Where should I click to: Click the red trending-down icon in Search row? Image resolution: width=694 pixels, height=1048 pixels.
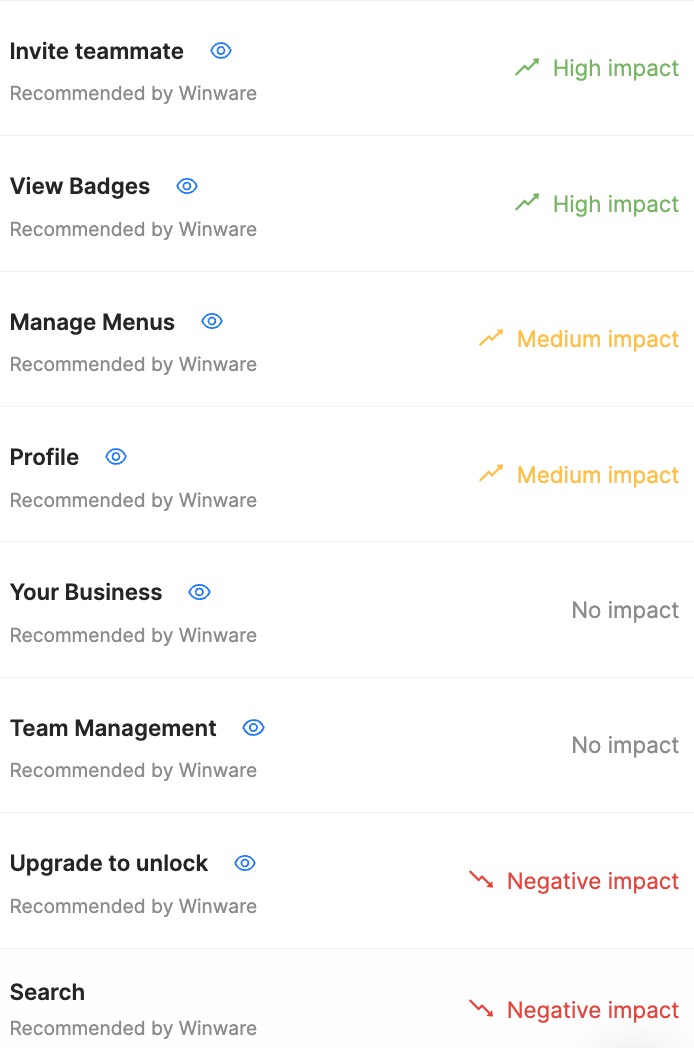(x=481, y=1010)
